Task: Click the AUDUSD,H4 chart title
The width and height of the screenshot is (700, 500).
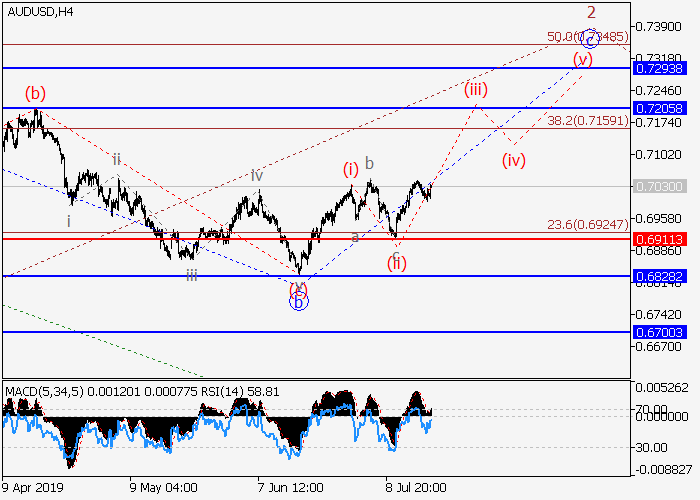Action: pyautogui.click(x=38, y=12)
